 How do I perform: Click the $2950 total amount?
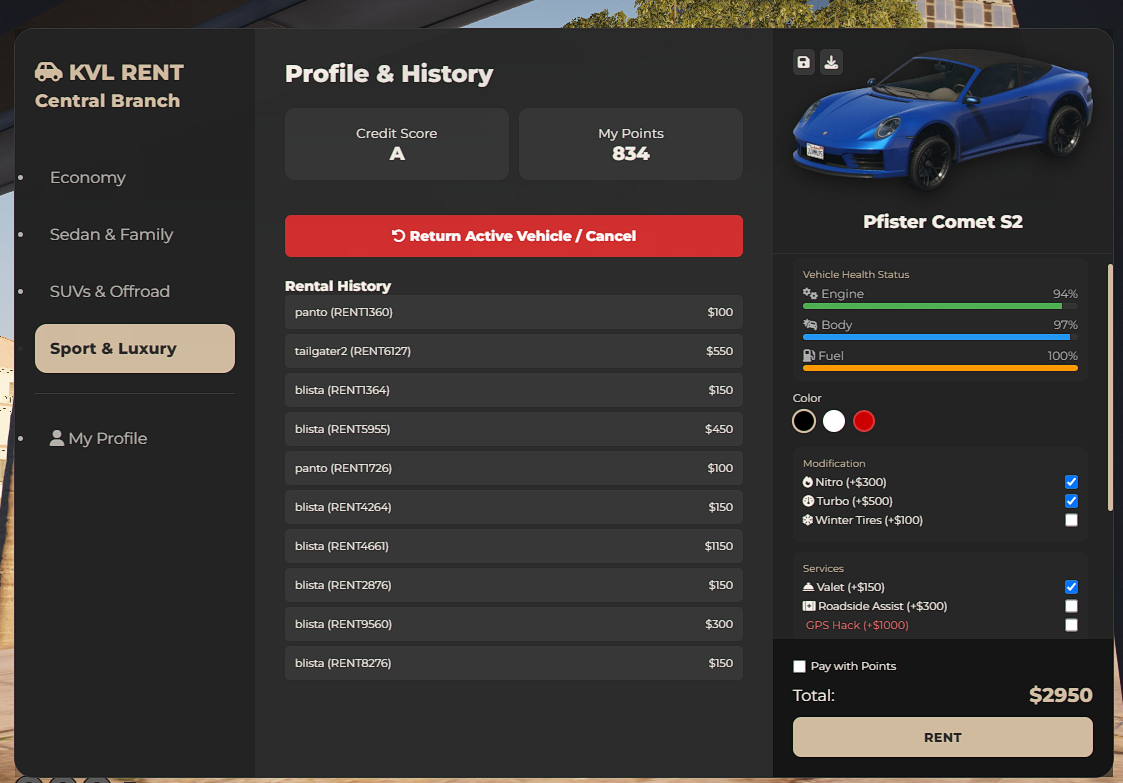pos(1061,695)
